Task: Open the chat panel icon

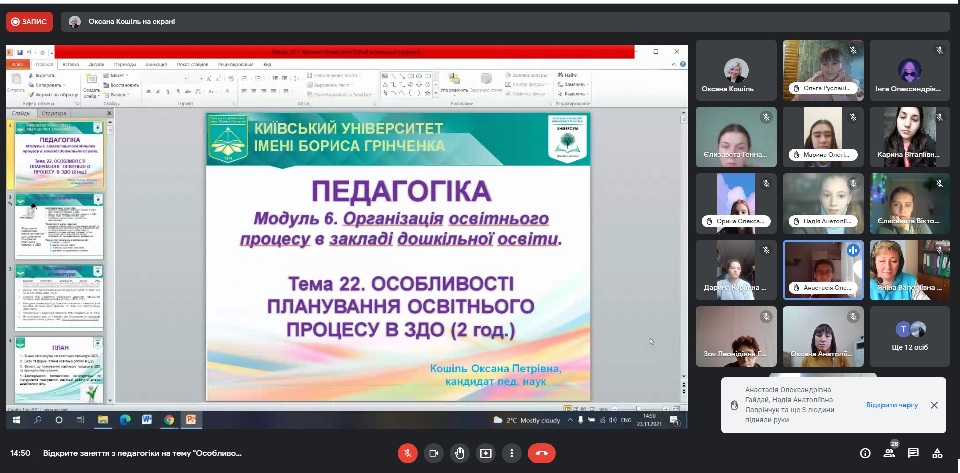Action: 913,453
